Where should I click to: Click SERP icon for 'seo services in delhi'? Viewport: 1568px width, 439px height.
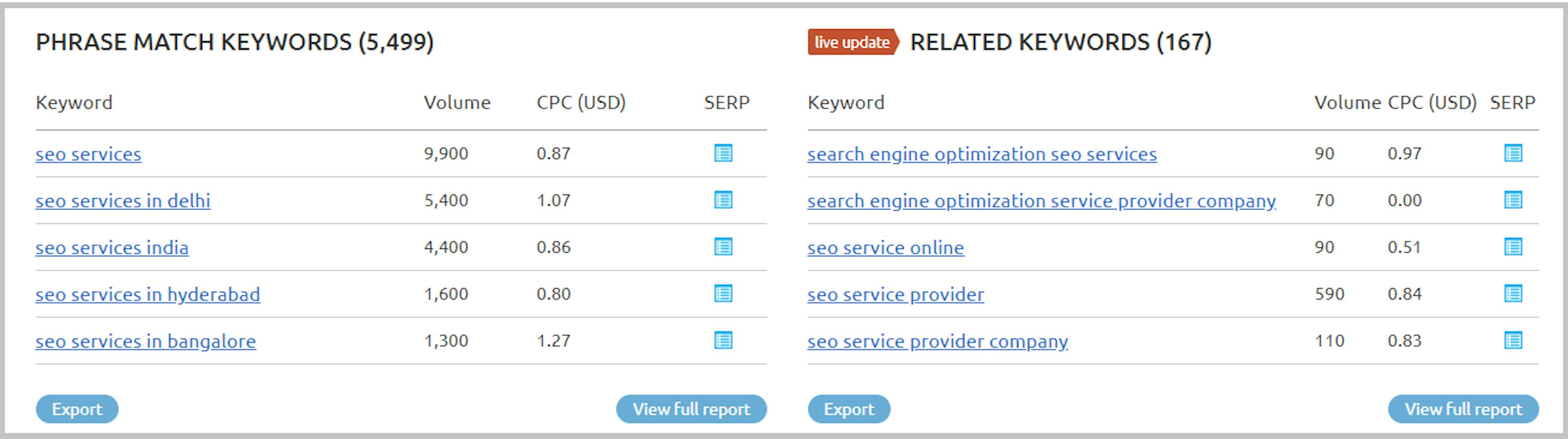tap(722, 200)
